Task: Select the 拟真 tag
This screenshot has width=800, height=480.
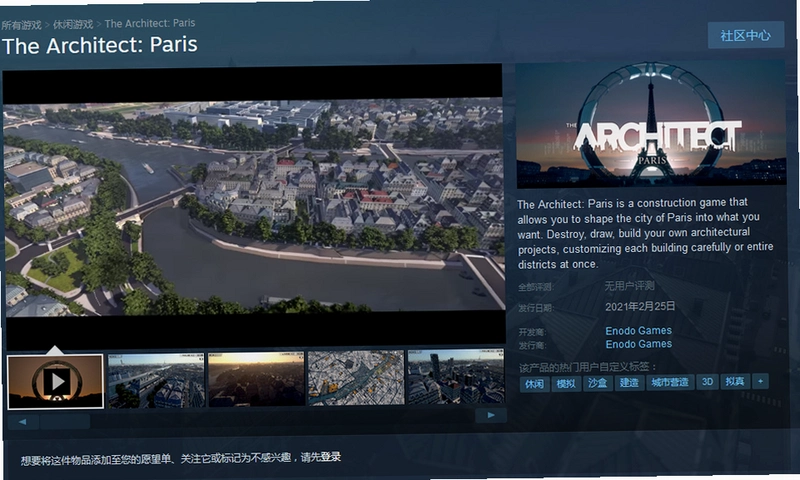Action: (x=735, y=382)
